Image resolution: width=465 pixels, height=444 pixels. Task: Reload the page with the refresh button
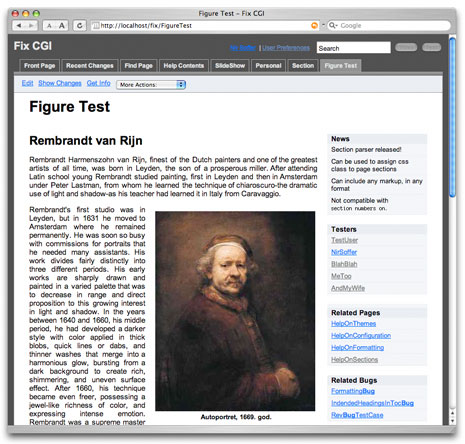(x=80, y=25)
